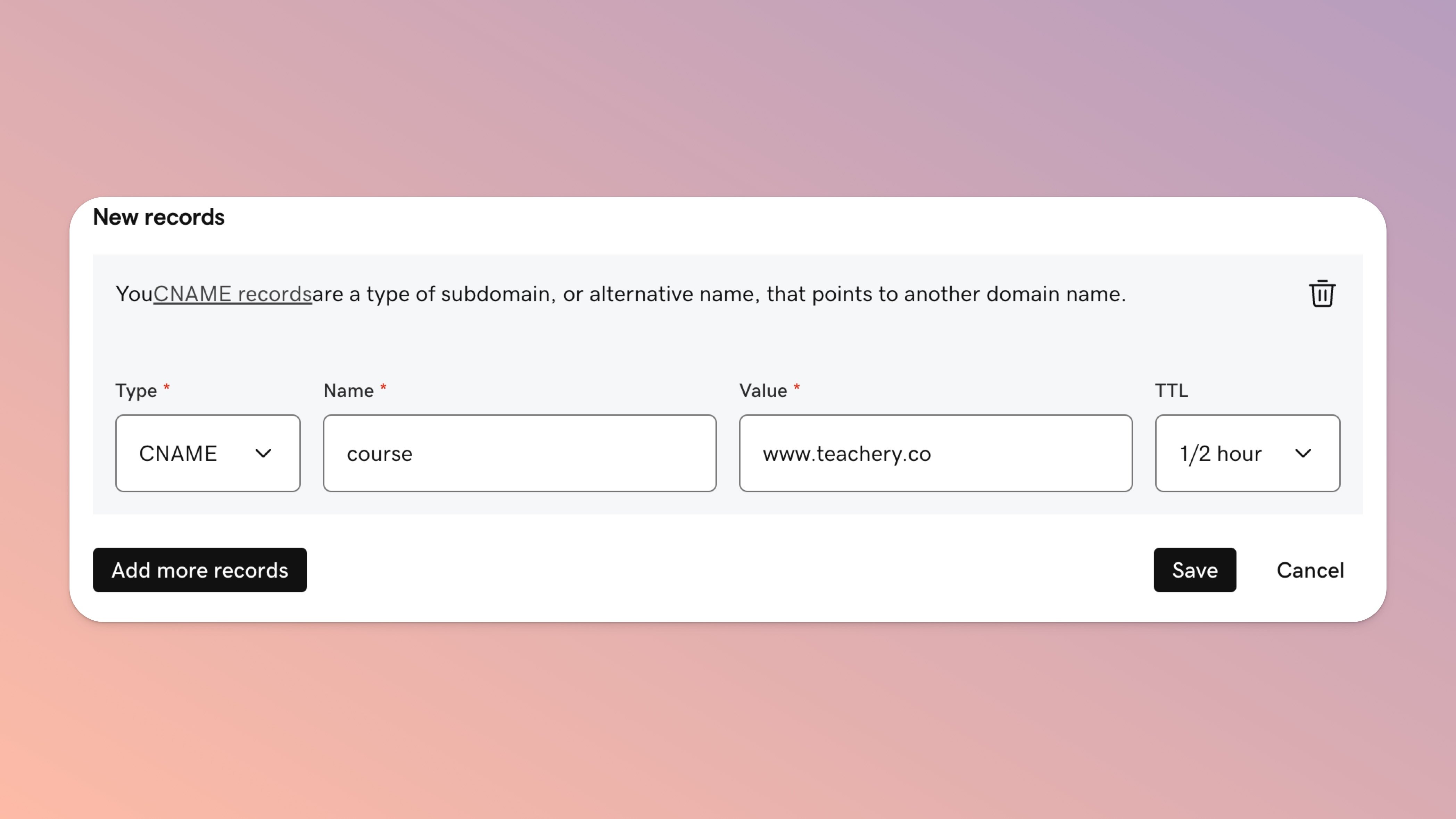Image resolution: width=1456 pixels, height=819 pixels.
Task: Open the CNAME type dropdown
Action: click(x=207, y=453)
